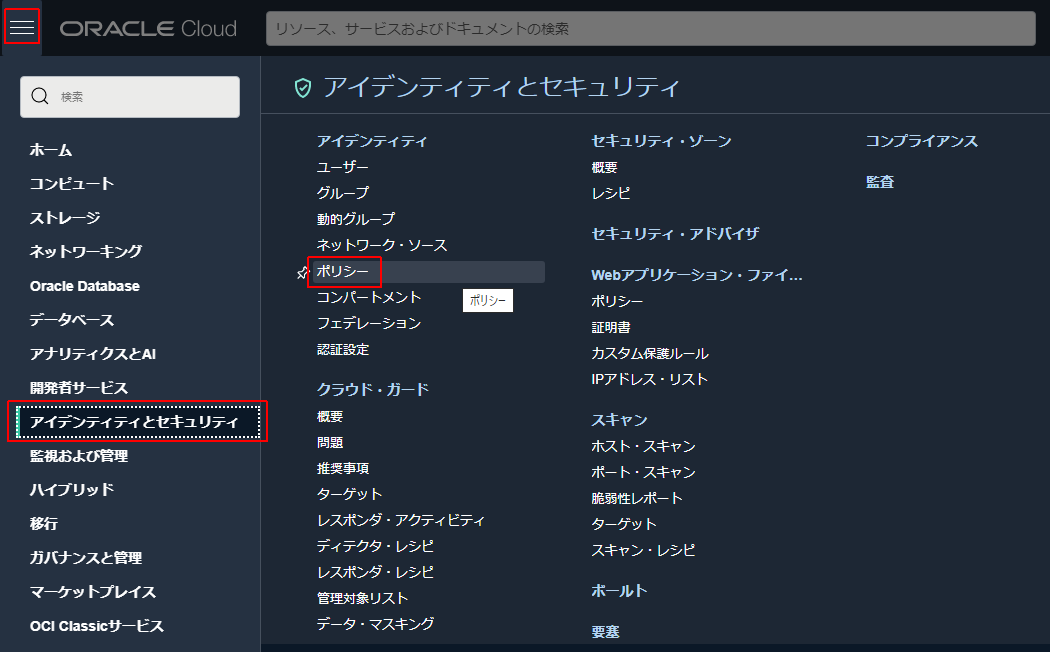Viewport: 1050px width, 652px height.
Task: Open OCI Classicサービス category
Action: 96,626
